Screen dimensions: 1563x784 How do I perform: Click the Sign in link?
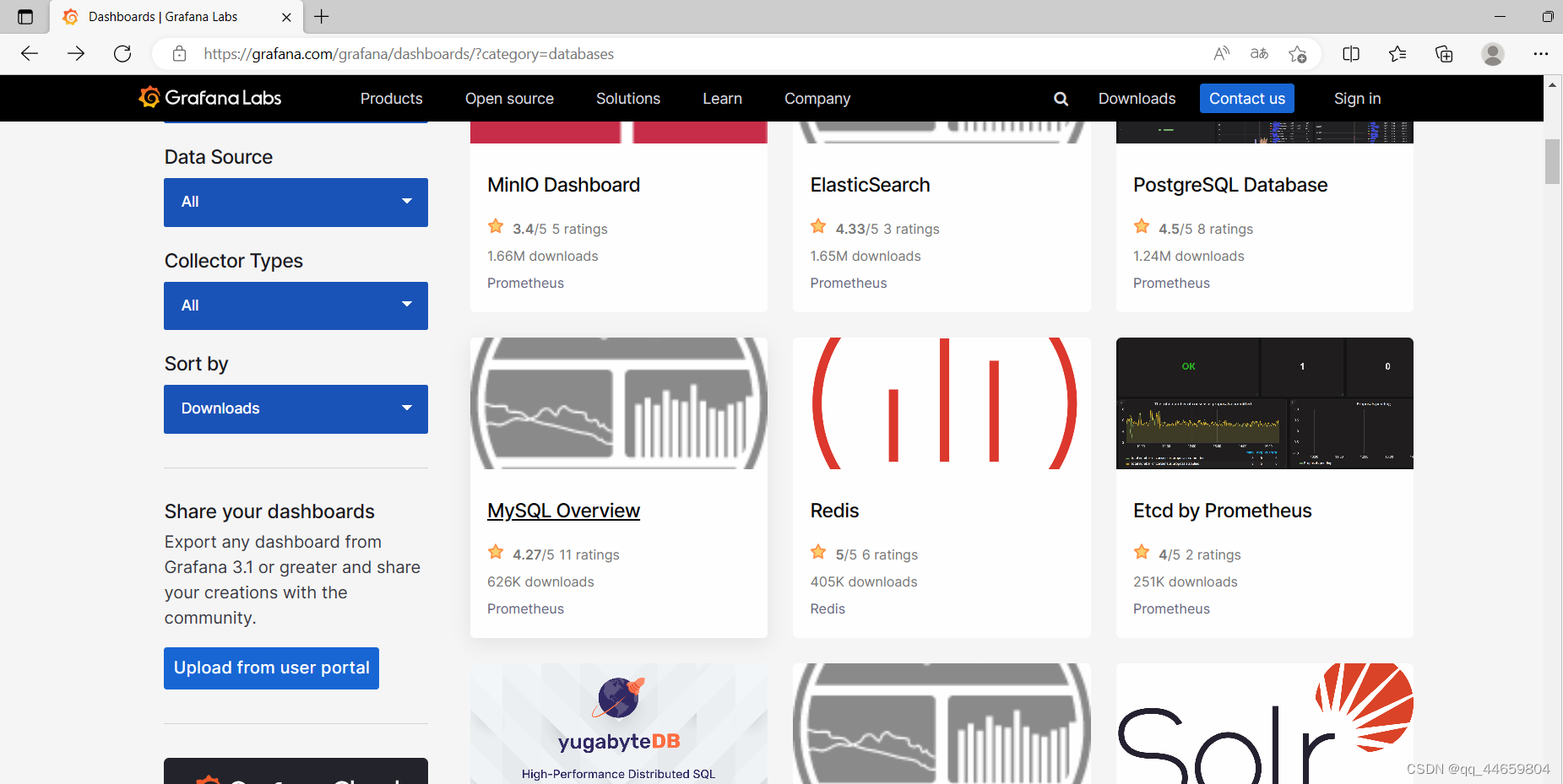(1357, 99)
